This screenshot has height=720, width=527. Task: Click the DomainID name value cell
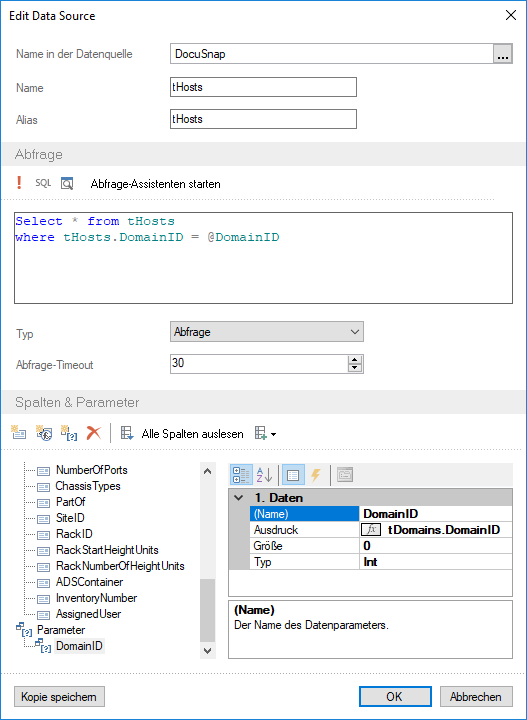(436, 514)
